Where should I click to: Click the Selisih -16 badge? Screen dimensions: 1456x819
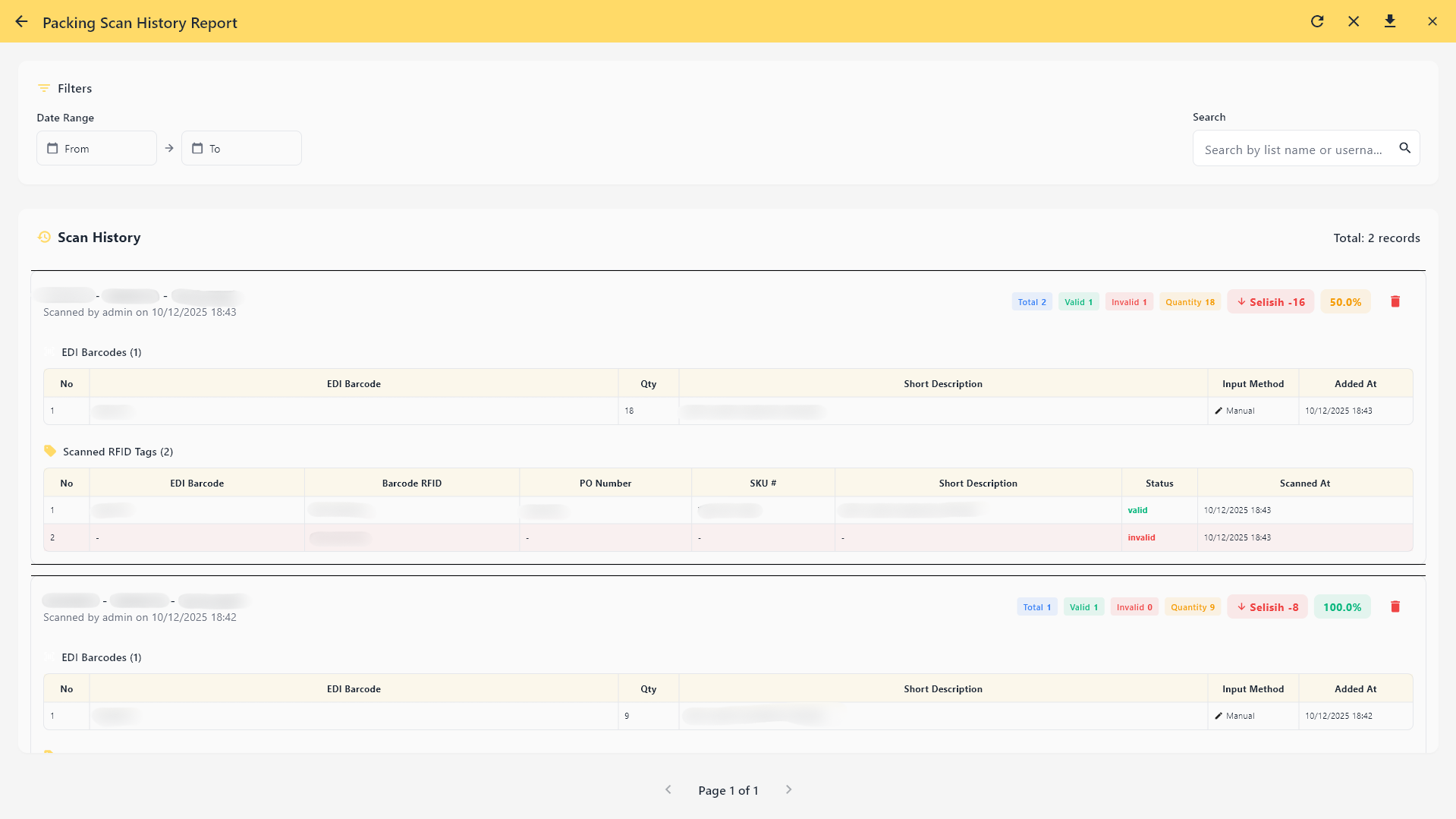click(x=1270, y=302)
